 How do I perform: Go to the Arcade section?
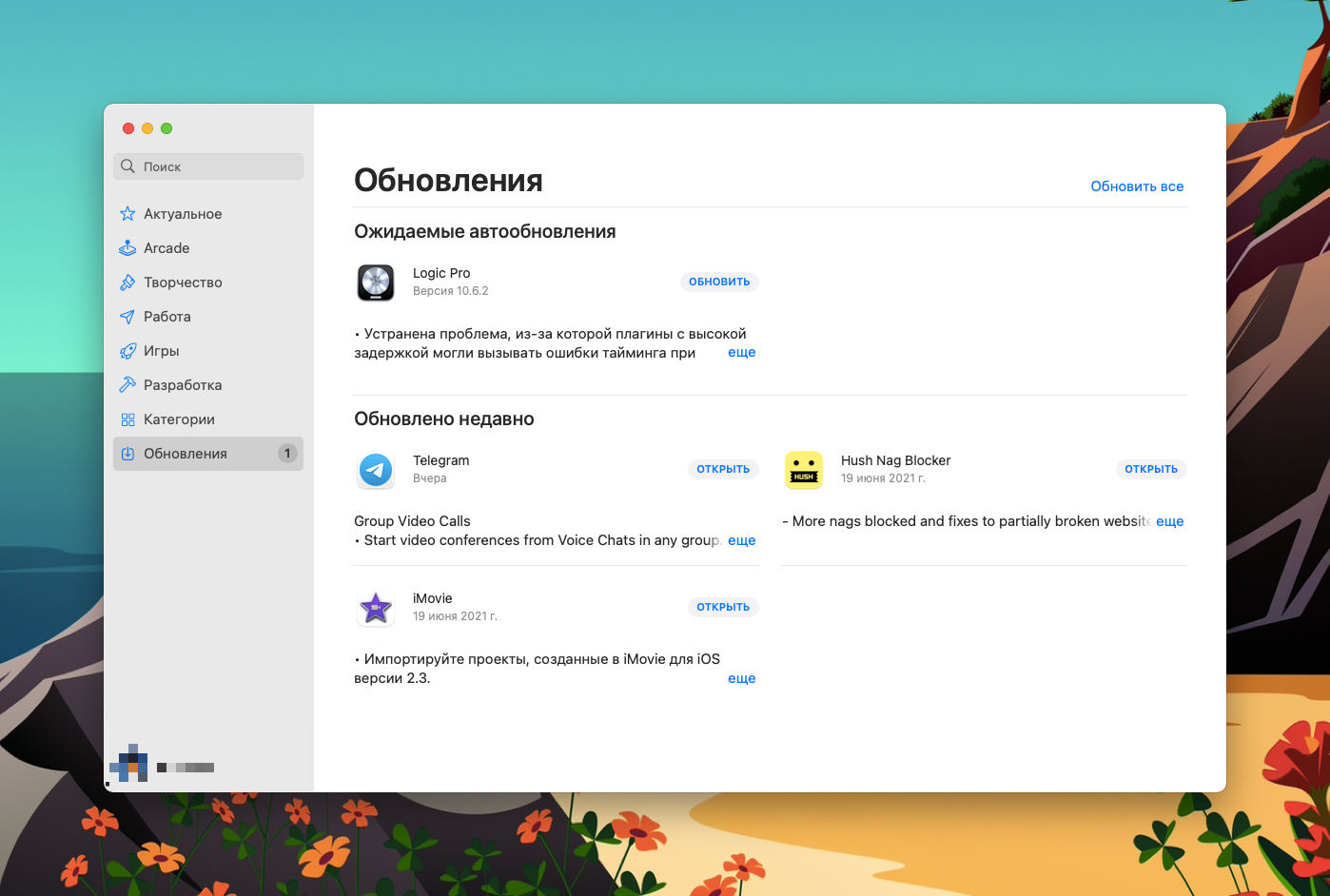point(208,248)
